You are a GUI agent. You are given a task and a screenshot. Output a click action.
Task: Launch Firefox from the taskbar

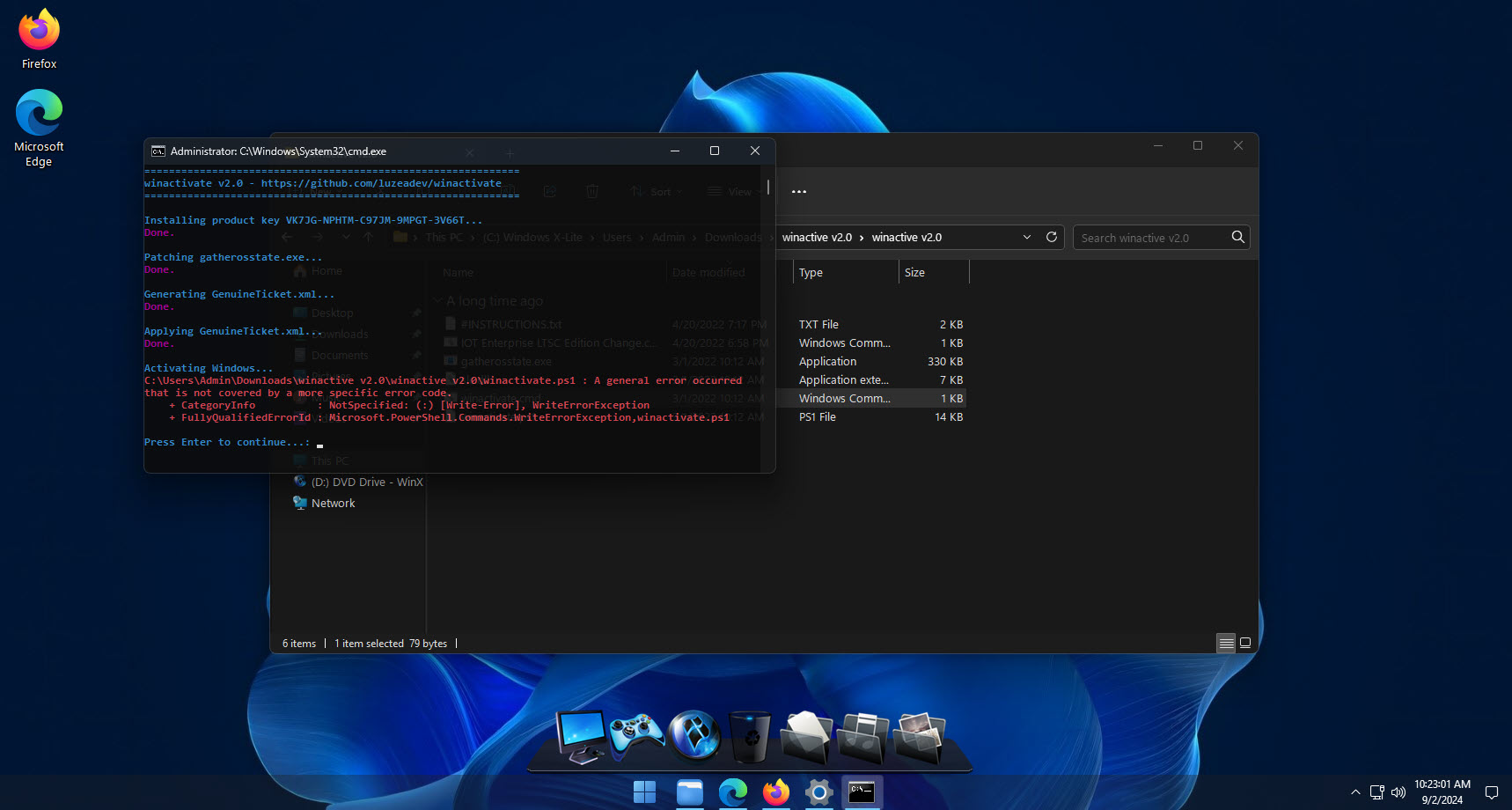(775, 792)
